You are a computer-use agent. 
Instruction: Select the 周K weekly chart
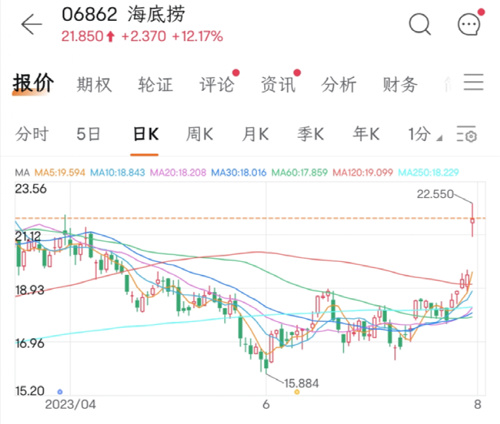(199, 134)
